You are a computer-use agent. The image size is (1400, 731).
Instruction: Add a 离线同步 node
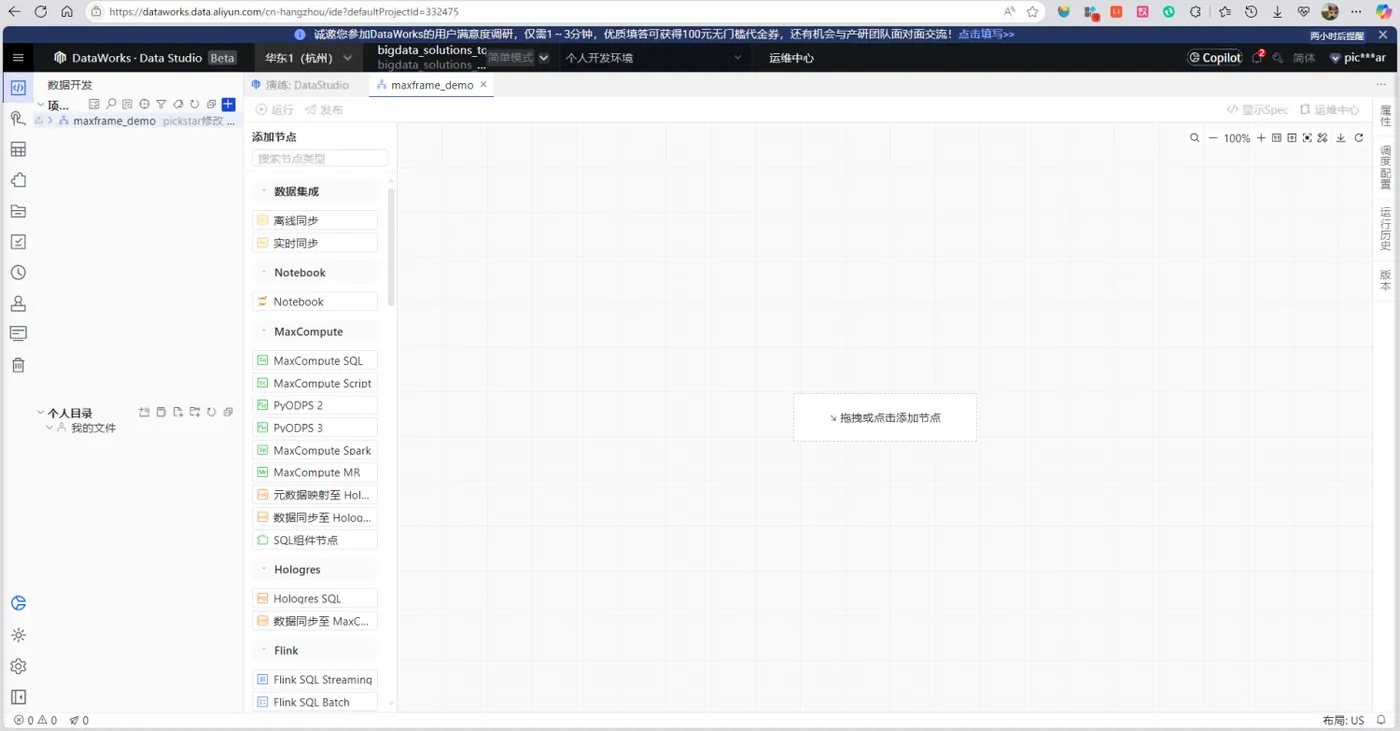click(315, 220)
